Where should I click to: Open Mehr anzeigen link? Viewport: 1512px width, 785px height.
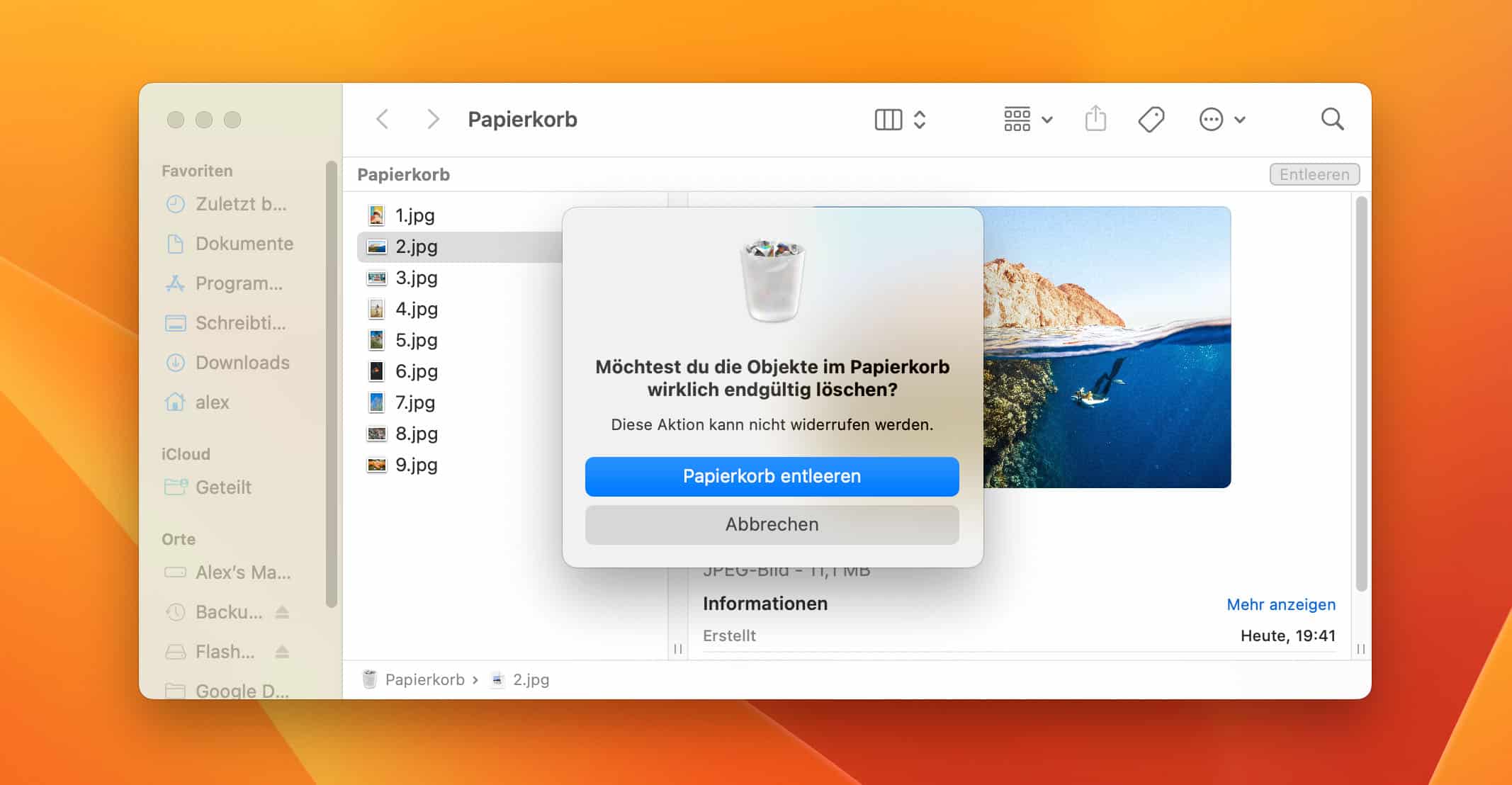(1281, 604)
